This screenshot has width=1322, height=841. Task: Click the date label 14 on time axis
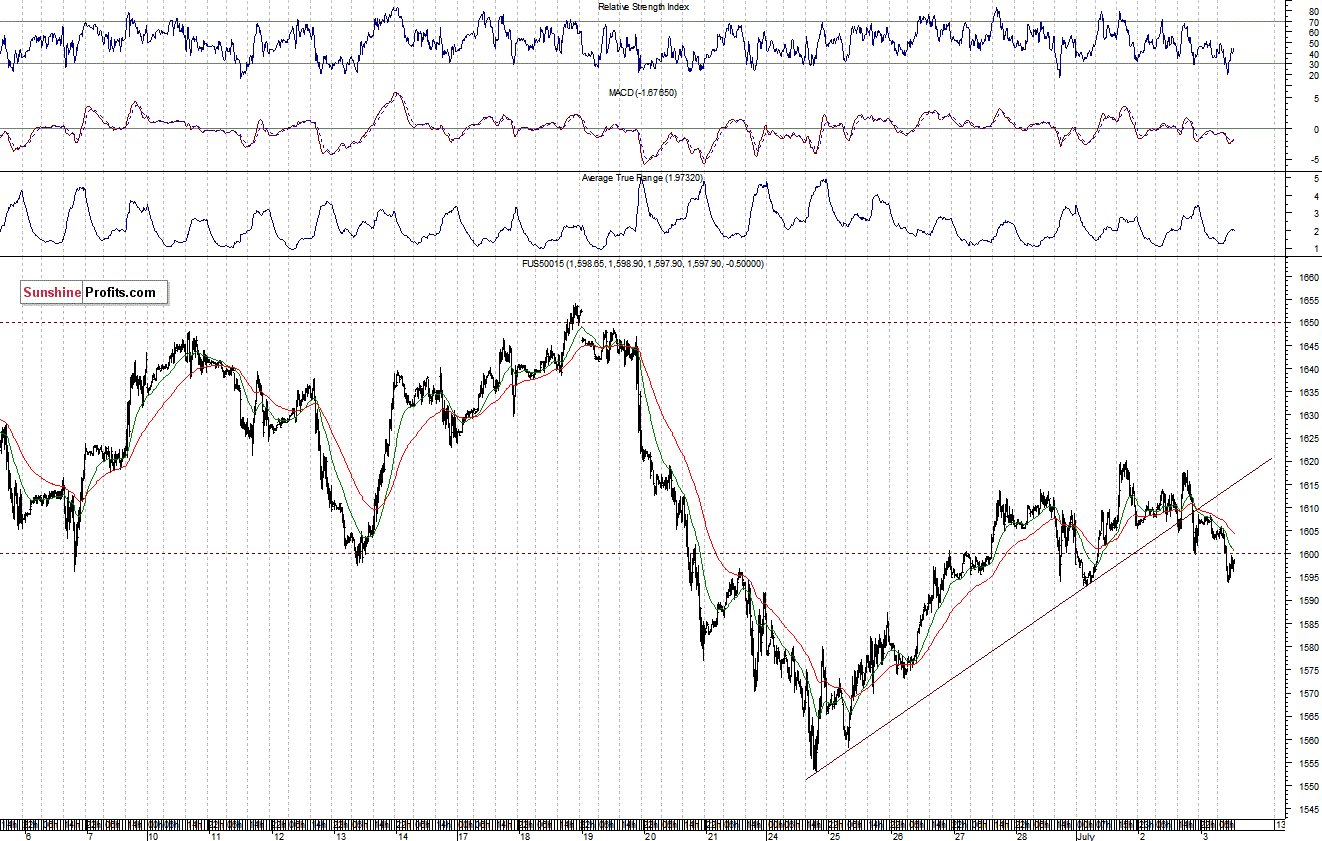(x=401, y=835)
